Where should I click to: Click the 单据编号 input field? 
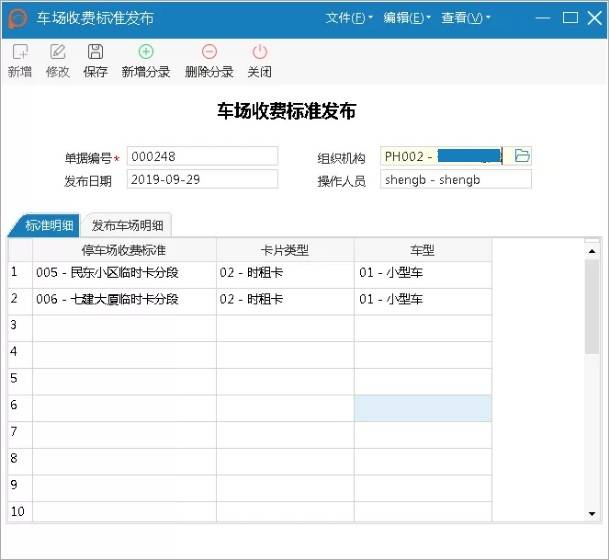click(203, 156)
